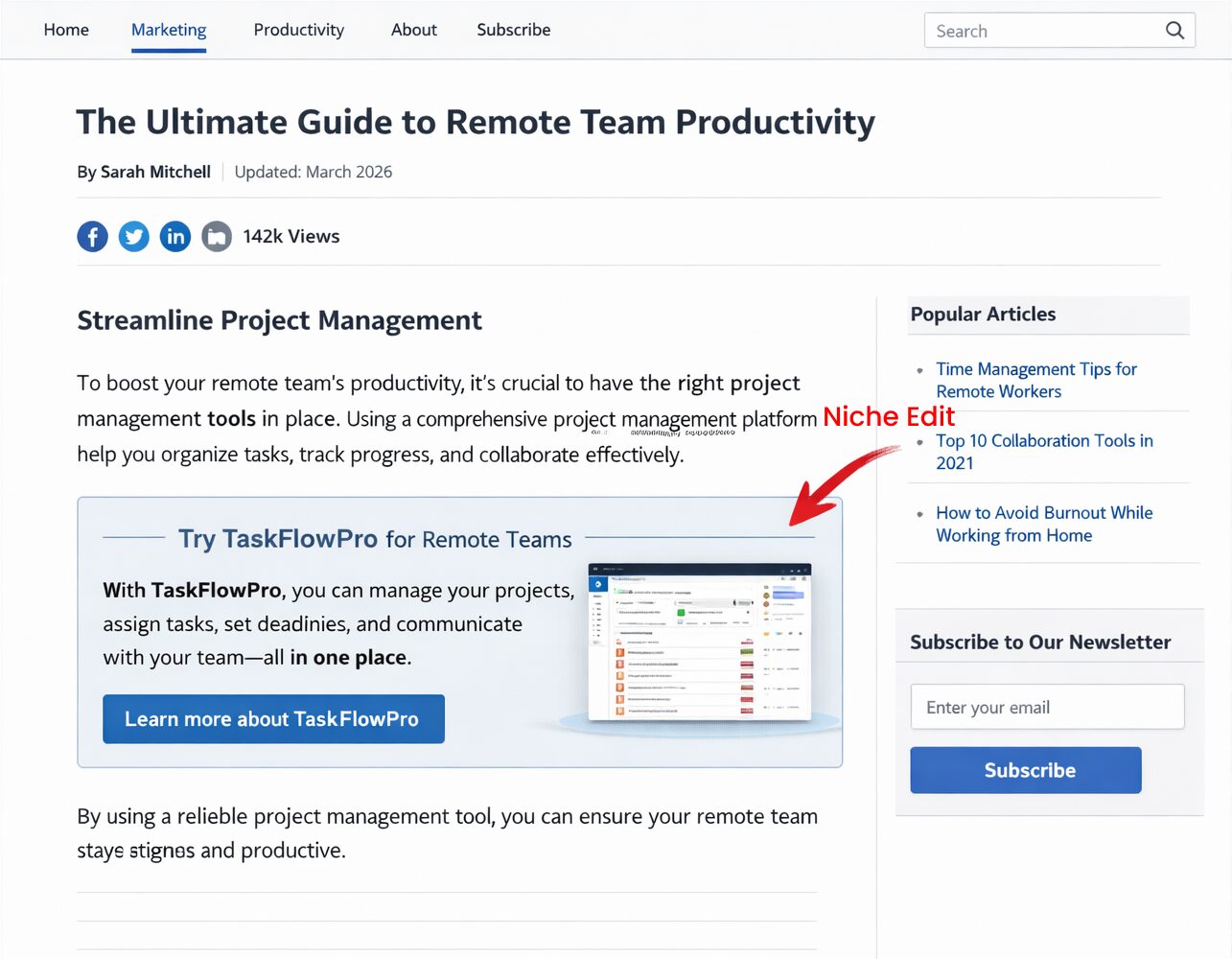Click Learn more about TaskFlowPro
1232x959 pixels.
point(273,718)
